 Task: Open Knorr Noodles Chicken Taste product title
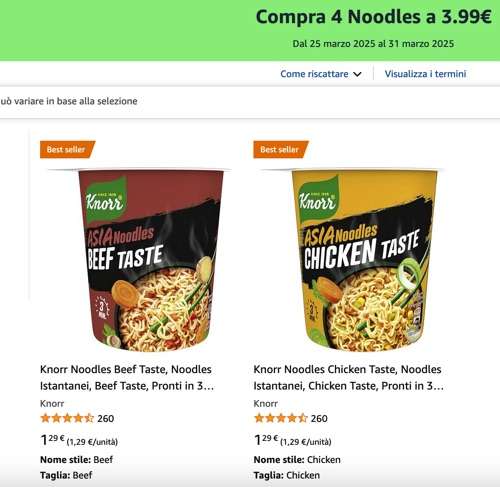[x=348, y=377]
